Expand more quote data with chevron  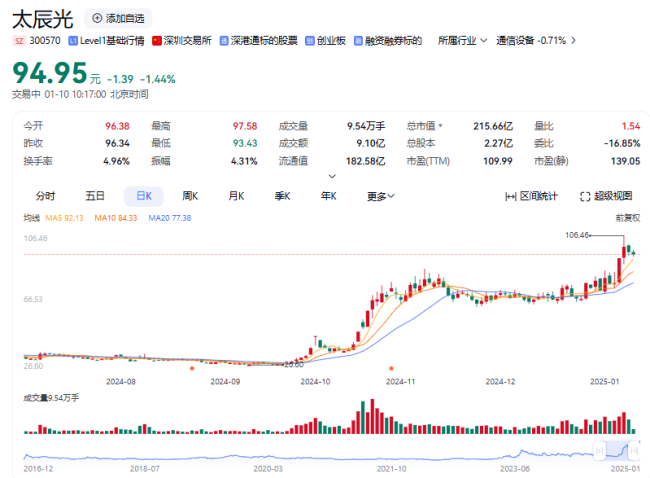point(332,176)
